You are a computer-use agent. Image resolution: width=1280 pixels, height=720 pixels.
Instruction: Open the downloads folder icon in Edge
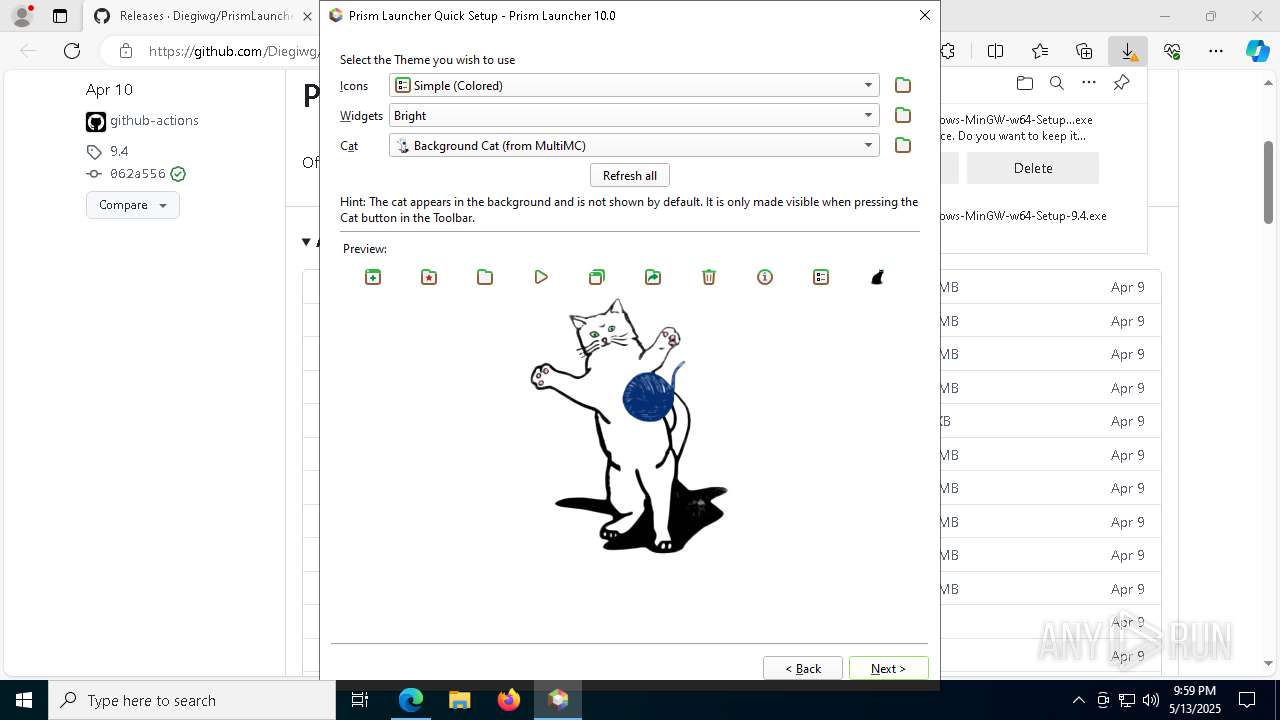1024,83
